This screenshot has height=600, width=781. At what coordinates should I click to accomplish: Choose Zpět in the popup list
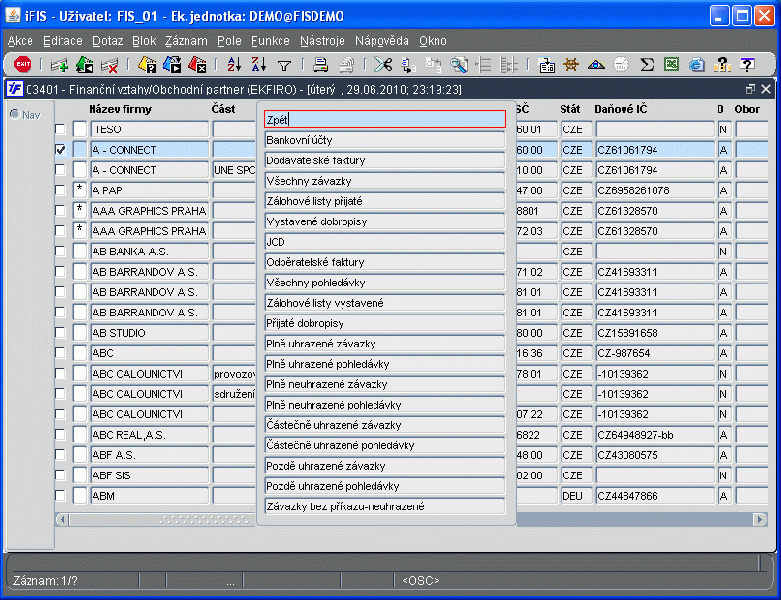point(385,120)
